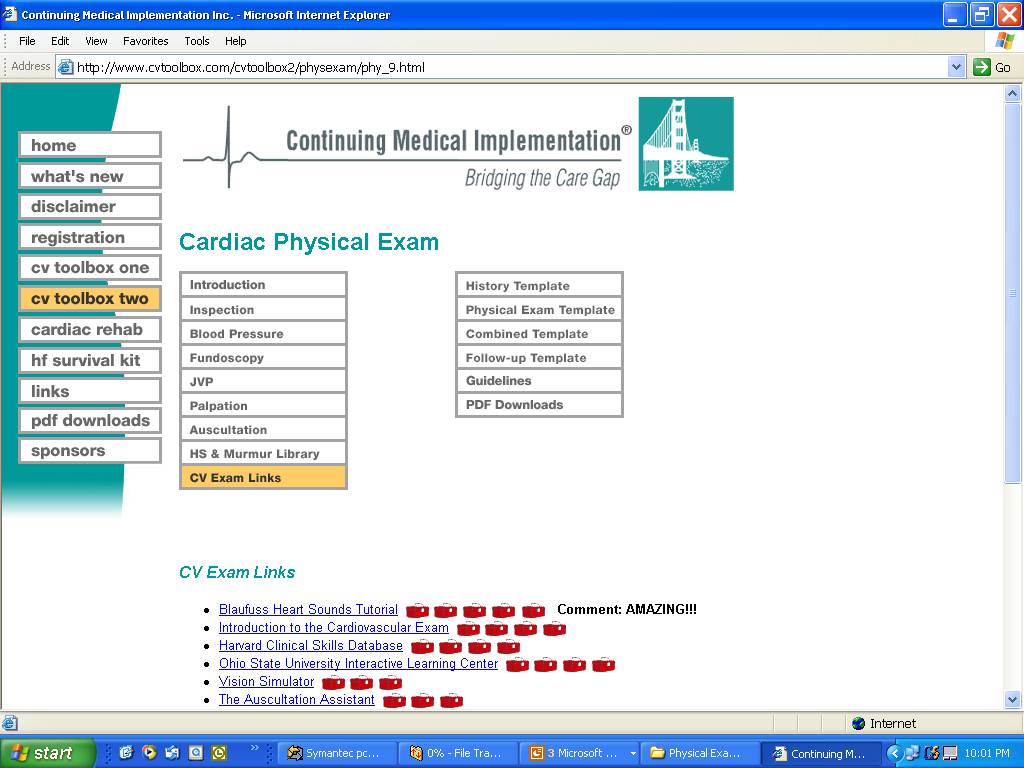Click the vertical scrollbar thumb
Screen dimensions: 1024x768
(x=1012, y=293)
